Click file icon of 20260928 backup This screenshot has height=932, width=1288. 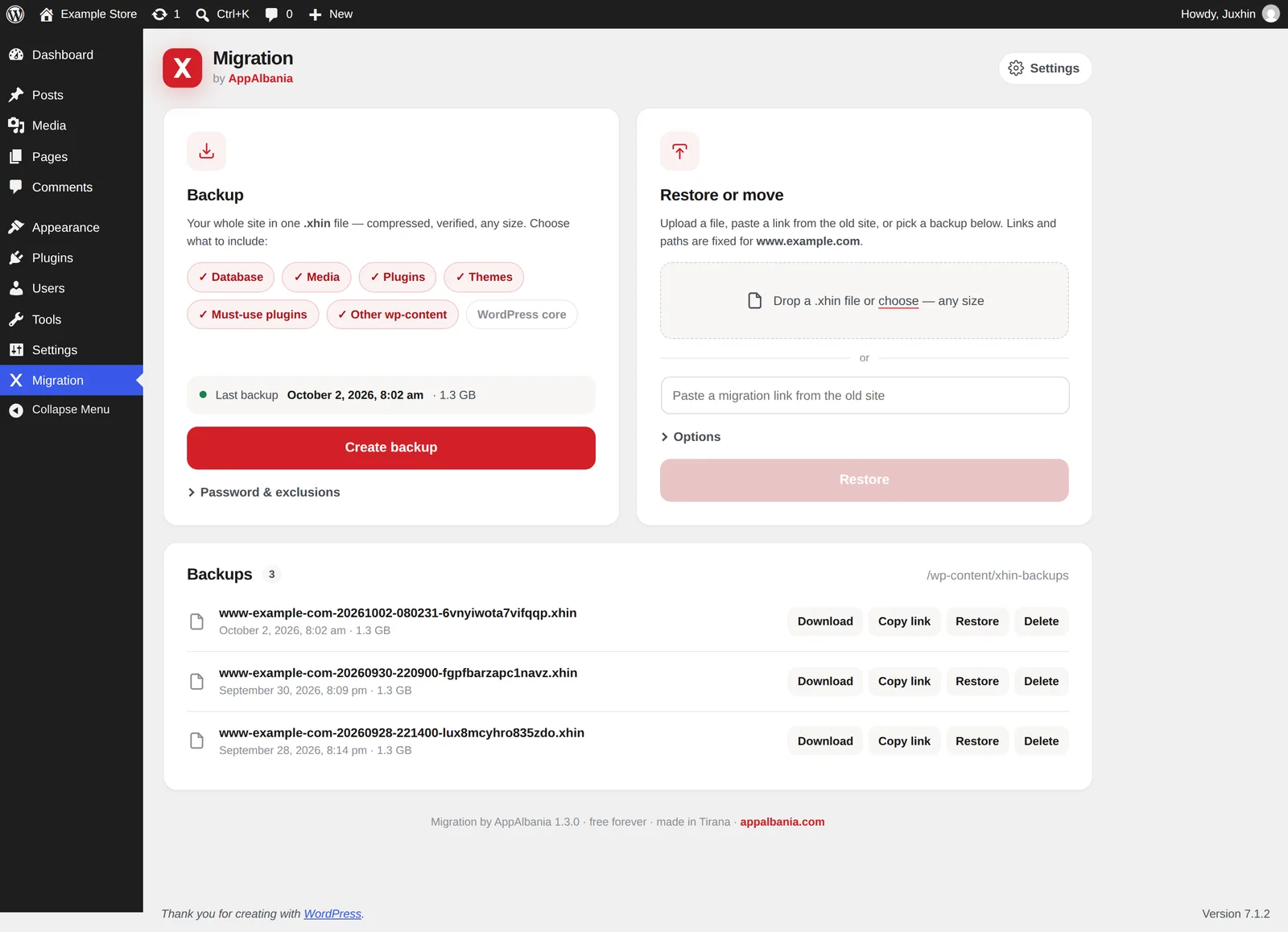[x=196, y=741]
